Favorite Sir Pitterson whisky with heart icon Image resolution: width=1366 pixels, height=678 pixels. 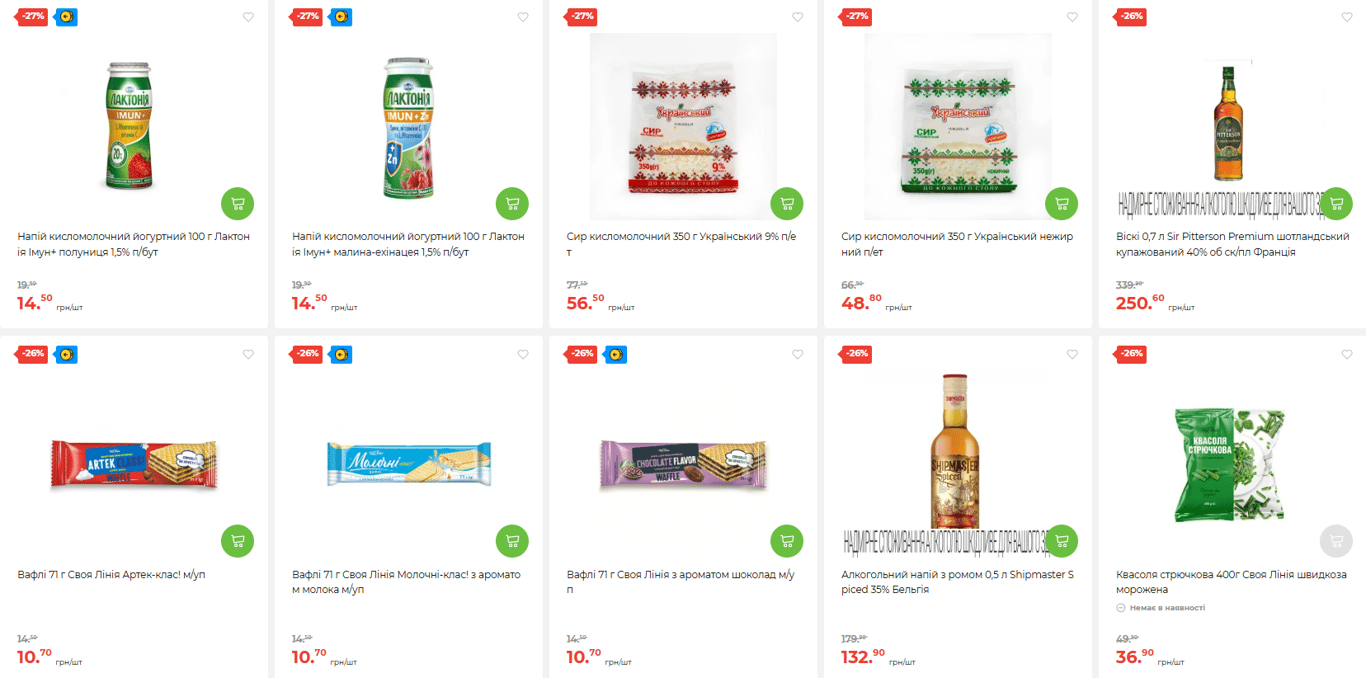pos(1347,17)
